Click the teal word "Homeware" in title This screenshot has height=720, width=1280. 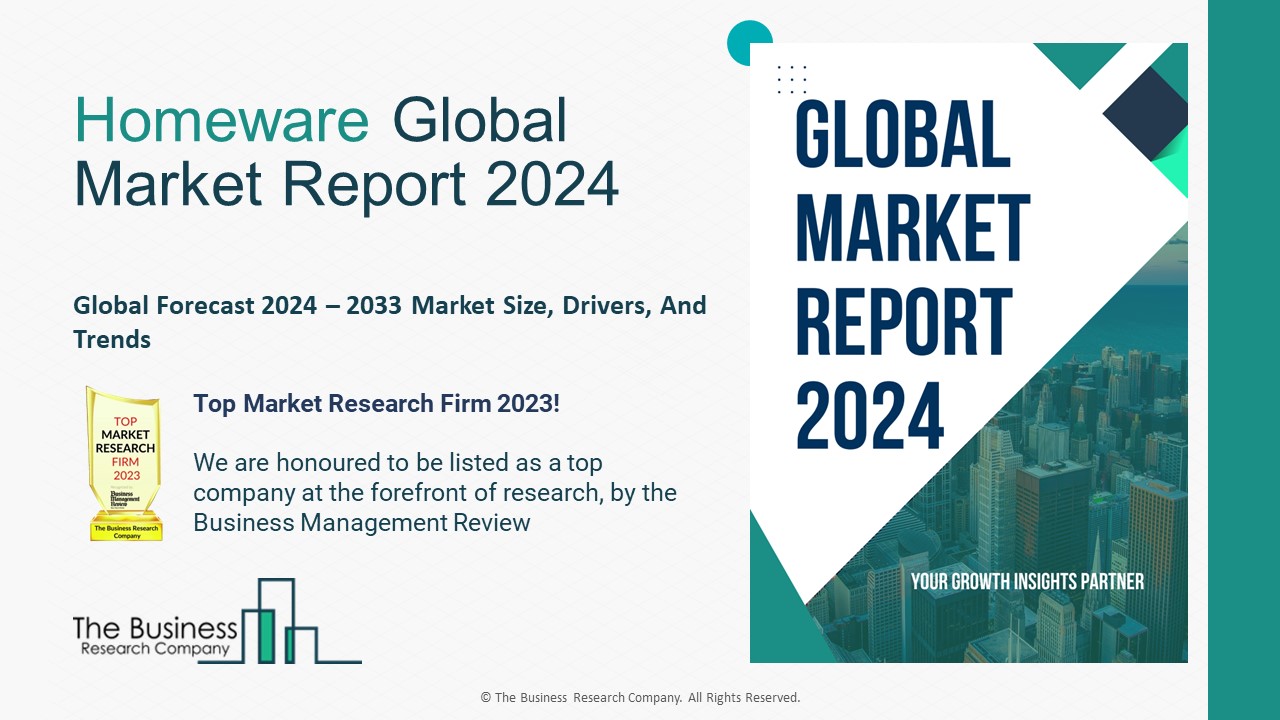tap(220, 120)
